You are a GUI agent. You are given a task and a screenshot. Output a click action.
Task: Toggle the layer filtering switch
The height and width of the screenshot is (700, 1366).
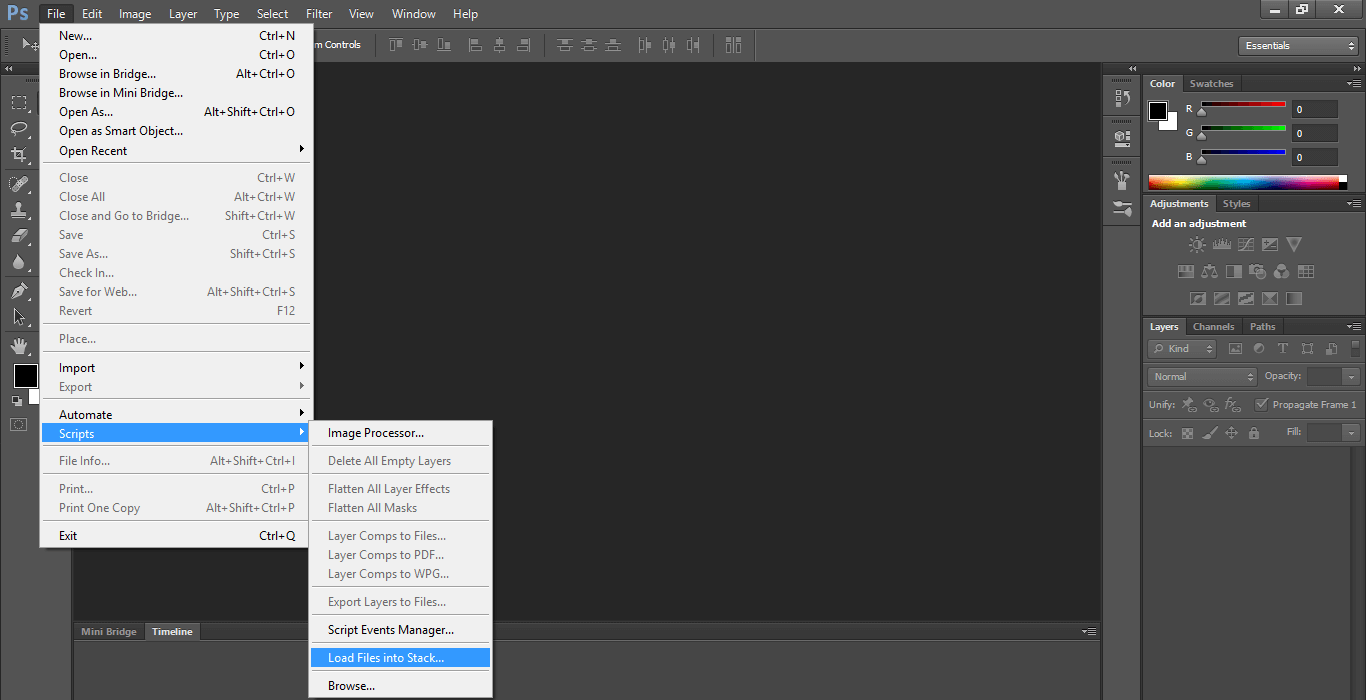click(1357, 348)
